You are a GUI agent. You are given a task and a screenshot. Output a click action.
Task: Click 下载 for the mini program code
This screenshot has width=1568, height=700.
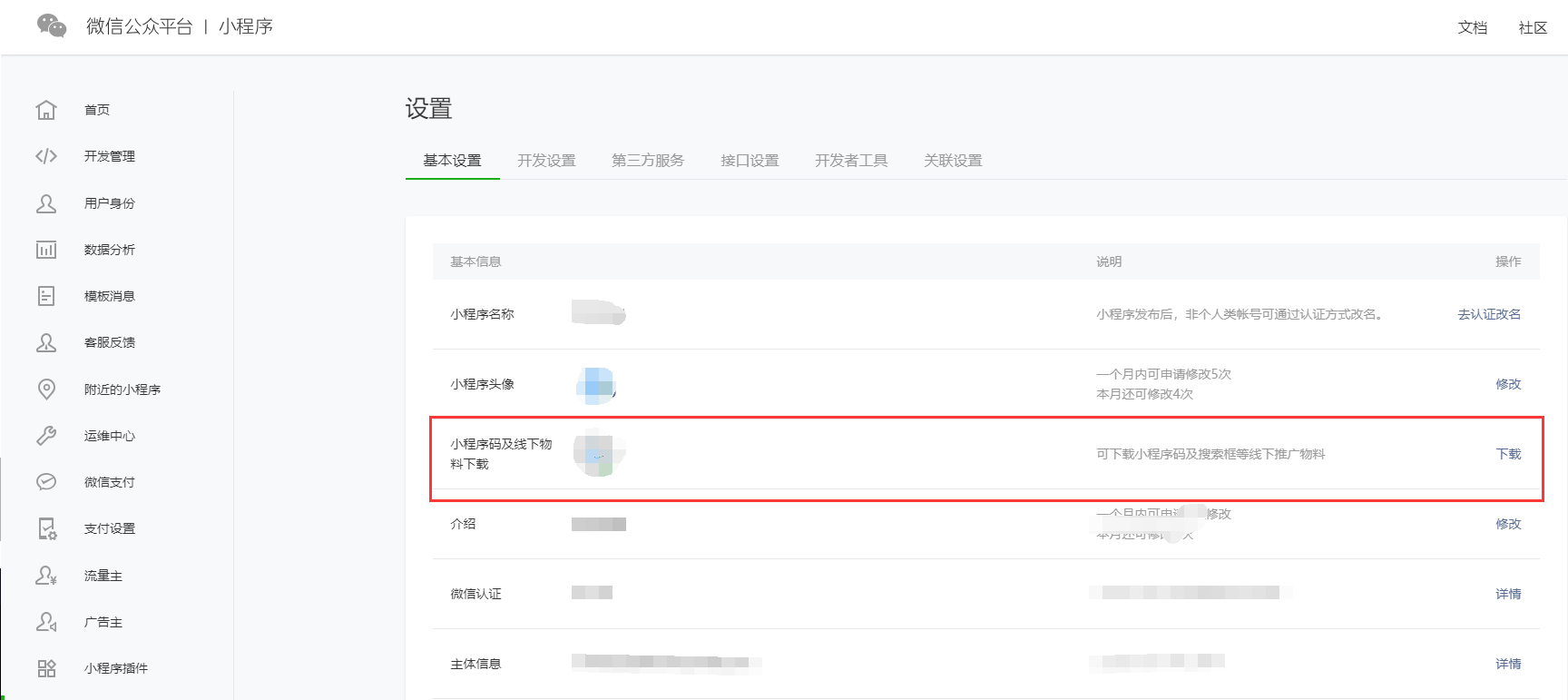1508,454
